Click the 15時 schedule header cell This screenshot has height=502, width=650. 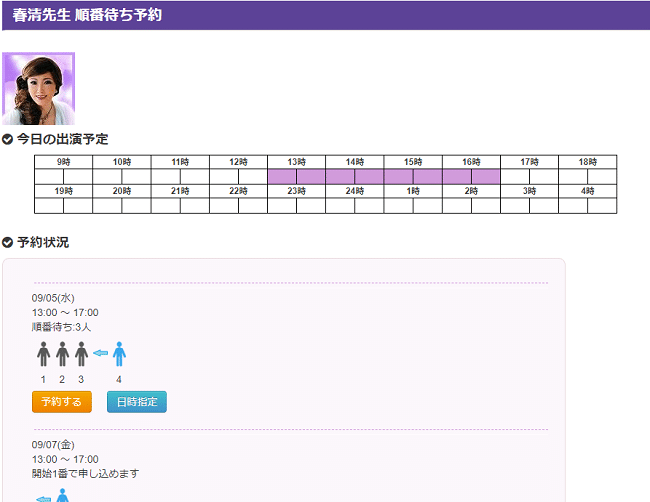[x=413, y=162]
